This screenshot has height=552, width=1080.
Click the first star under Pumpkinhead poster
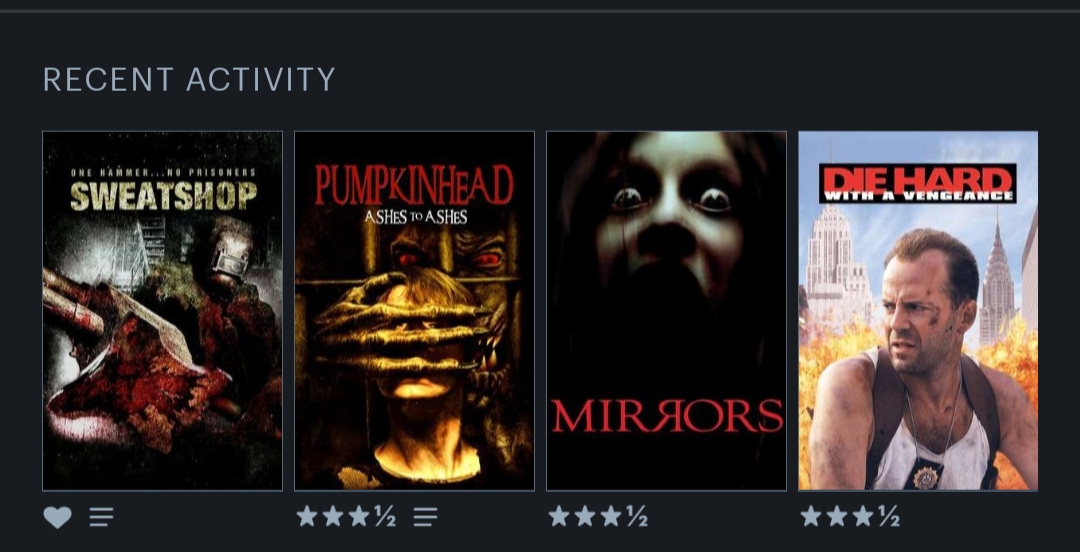307,515
